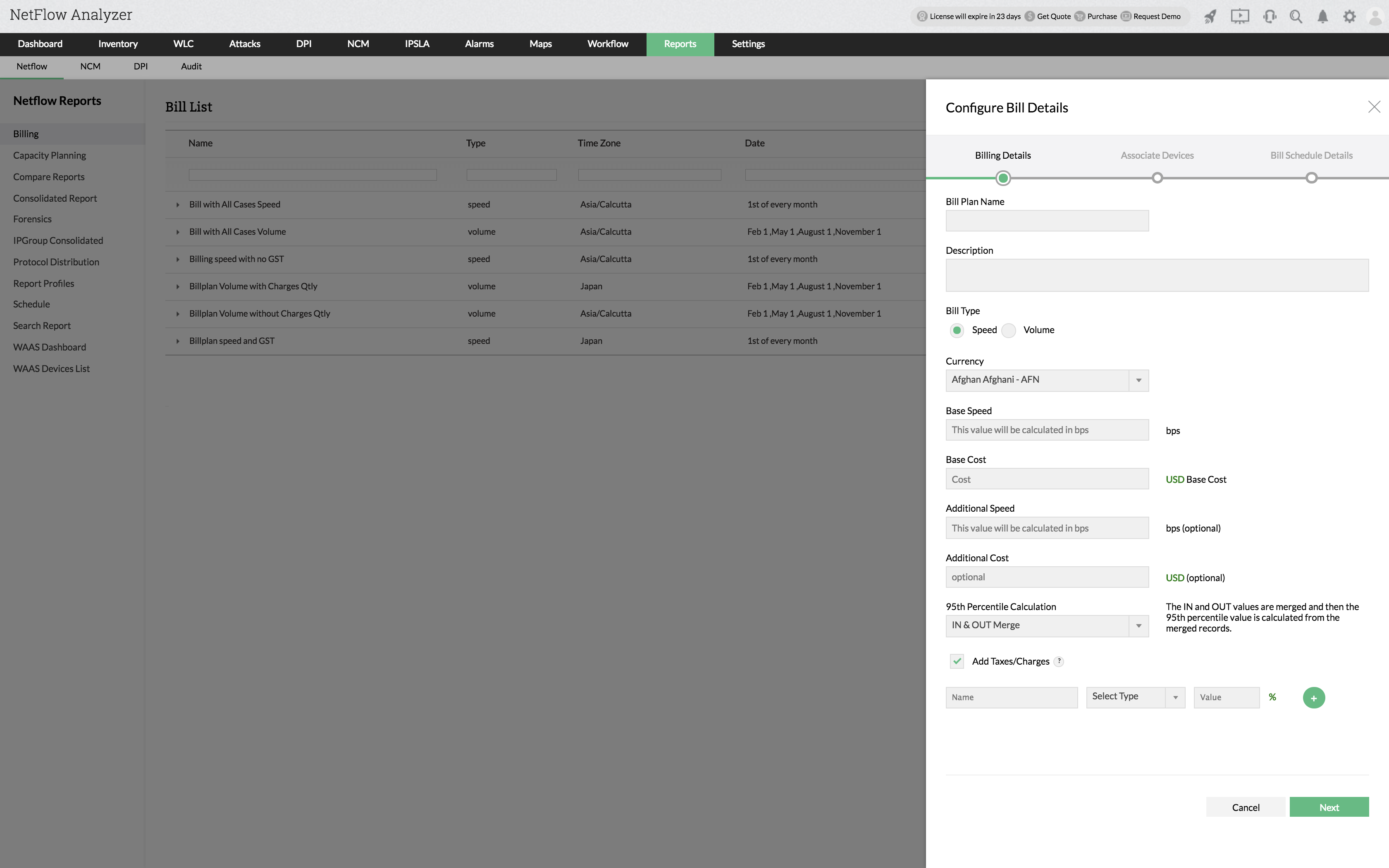
Task: Click the rocket icon in the header
Action: pyautogui.click(x=1210, y=17)
